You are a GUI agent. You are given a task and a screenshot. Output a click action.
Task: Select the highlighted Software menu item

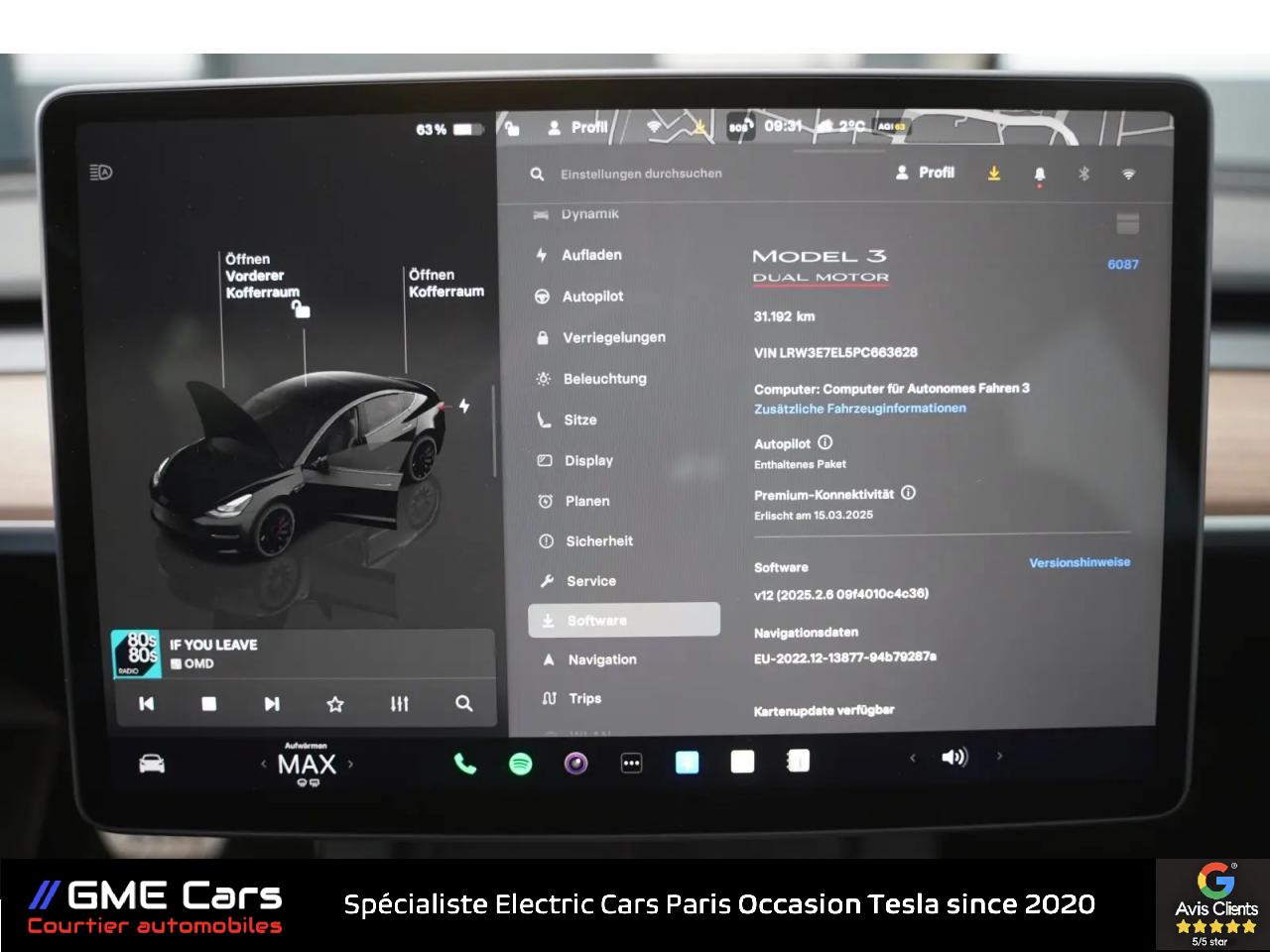click(624, 620)
